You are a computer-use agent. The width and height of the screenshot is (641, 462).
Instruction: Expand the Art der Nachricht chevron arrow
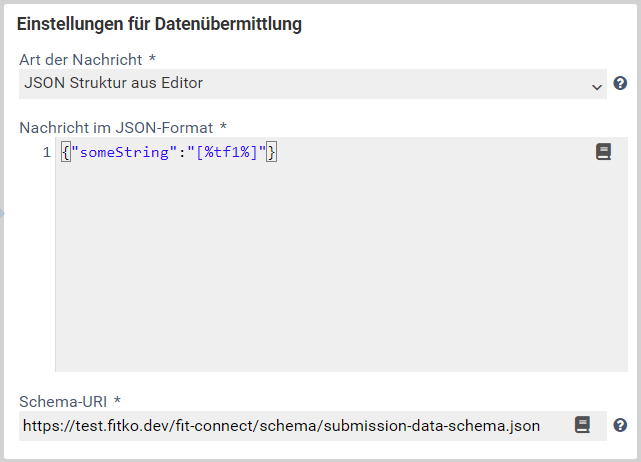coord(597,87)
